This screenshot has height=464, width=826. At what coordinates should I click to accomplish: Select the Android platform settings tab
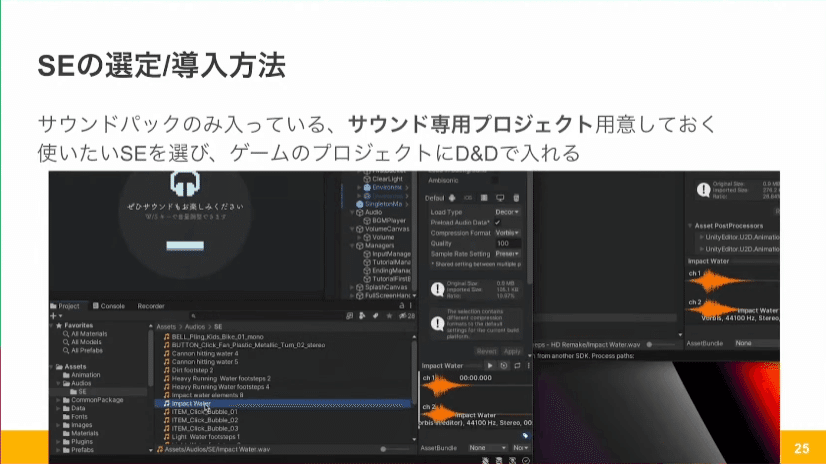coord(452,198)
